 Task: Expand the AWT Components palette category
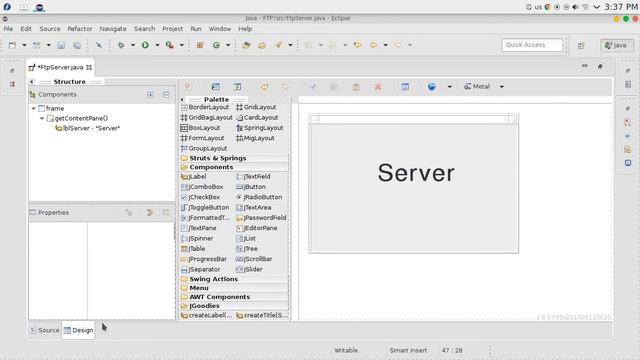tap(233, 297)
